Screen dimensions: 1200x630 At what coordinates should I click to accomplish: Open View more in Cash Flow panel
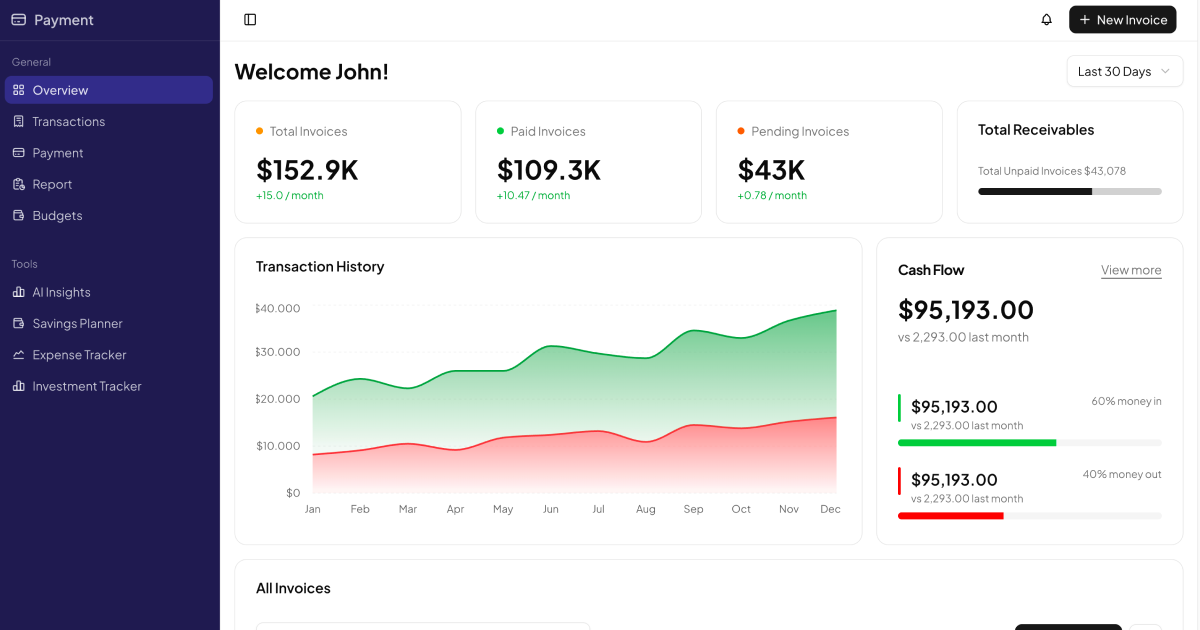[x=1131, y=270]
